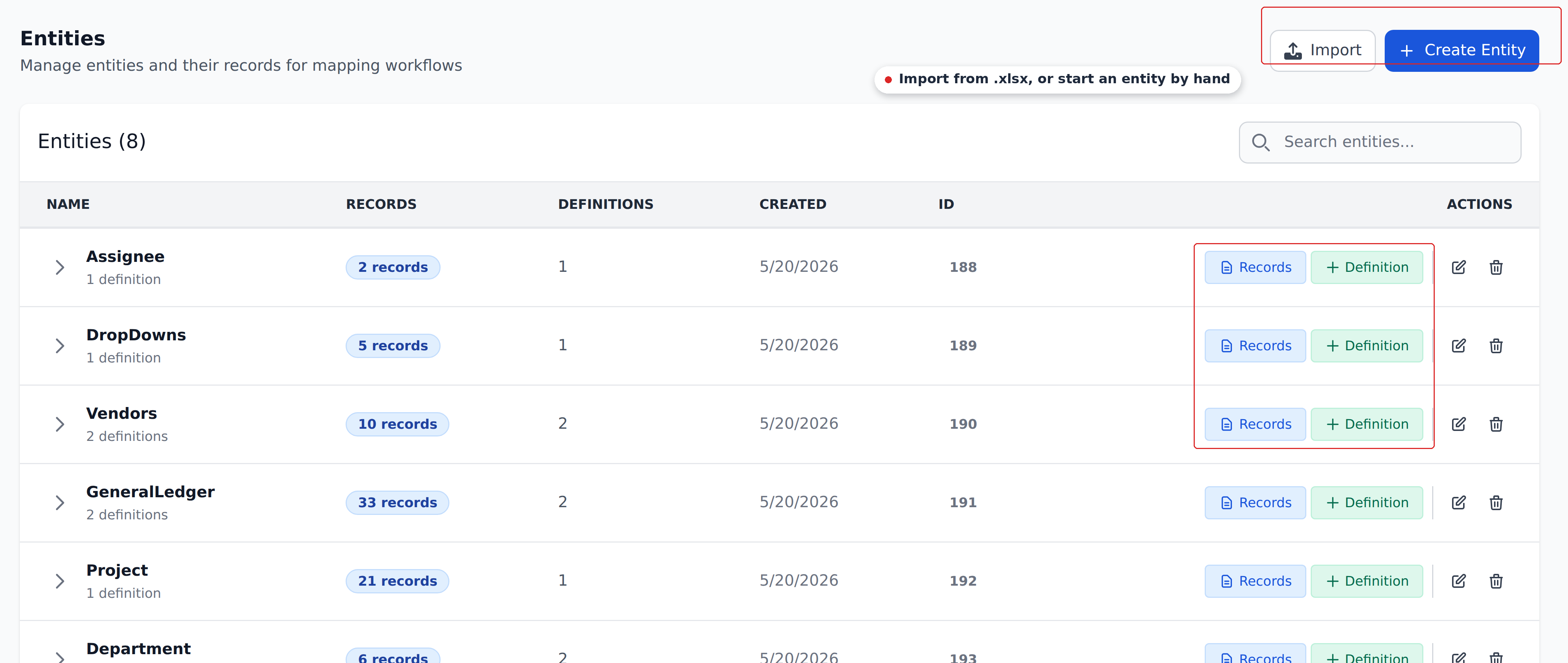
Task: Delete the GeneralLedger entity
Action: [1495, 503]
